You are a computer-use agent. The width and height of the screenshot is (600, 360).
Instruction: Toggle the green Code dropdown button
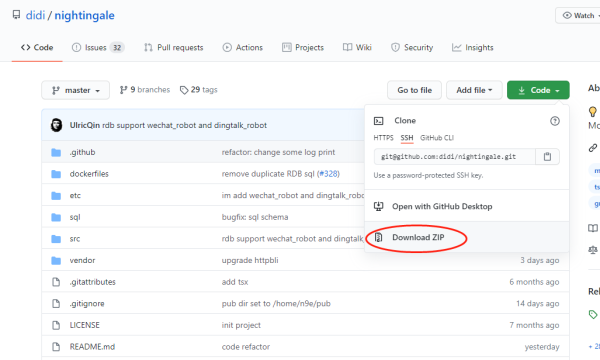(538, 90)
